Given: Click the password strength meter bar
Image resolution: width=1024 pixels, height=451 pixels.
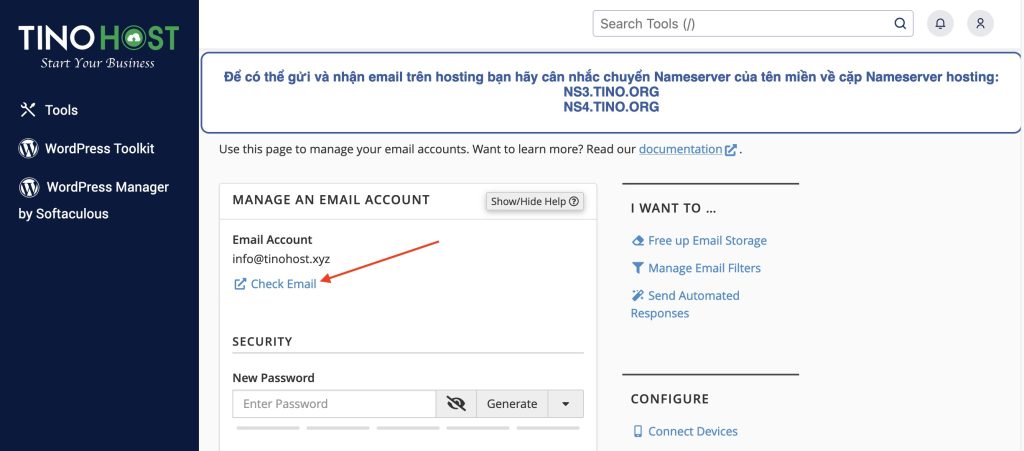Looking at the screenshot, I should [x=408, y=428].
